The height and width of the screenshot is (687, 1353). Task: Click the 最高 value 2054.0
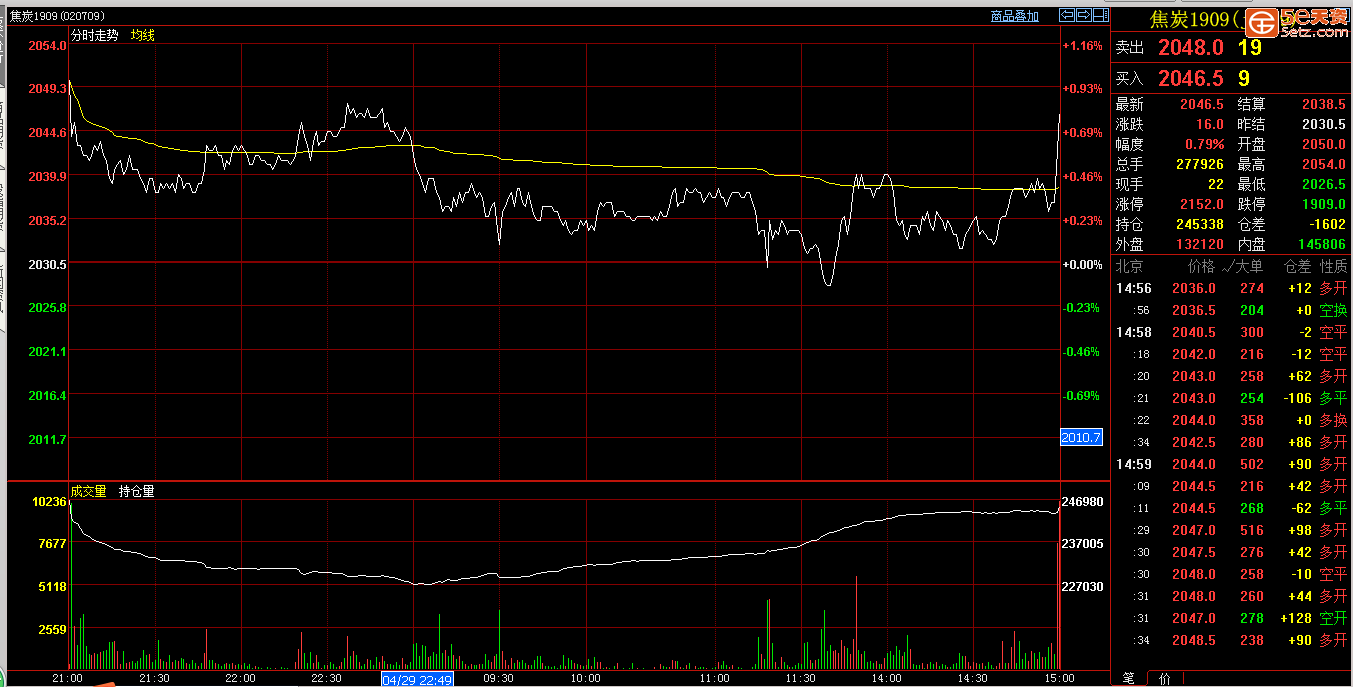point(1324,164)
